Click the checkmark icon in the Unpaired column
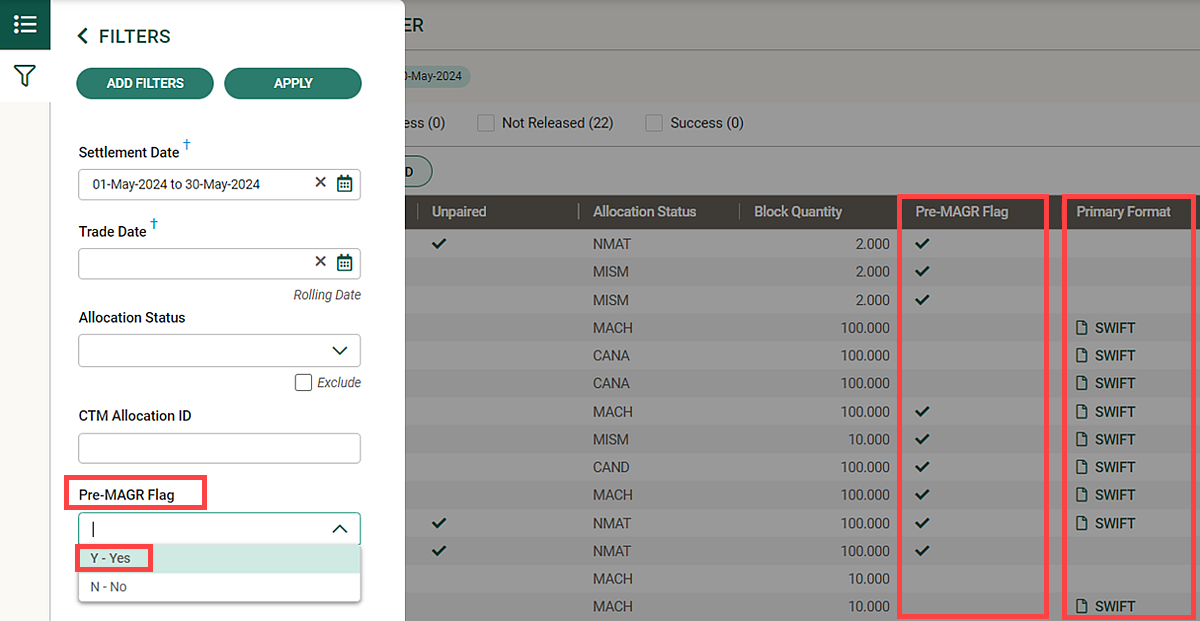 pyautogui.click(x=438, y=243)
